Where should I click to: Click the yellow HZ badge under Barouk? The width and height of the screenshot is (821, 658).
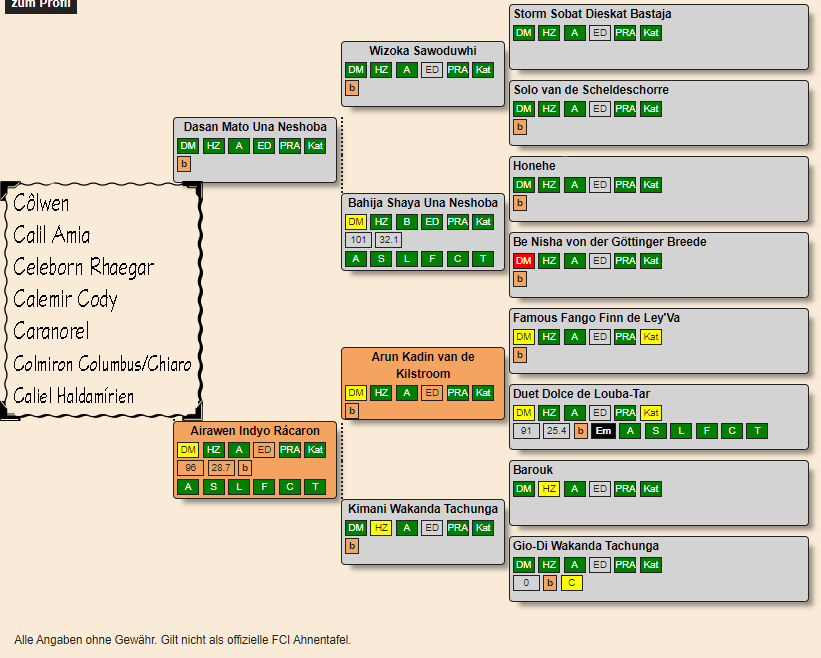[x=549, y=489]
